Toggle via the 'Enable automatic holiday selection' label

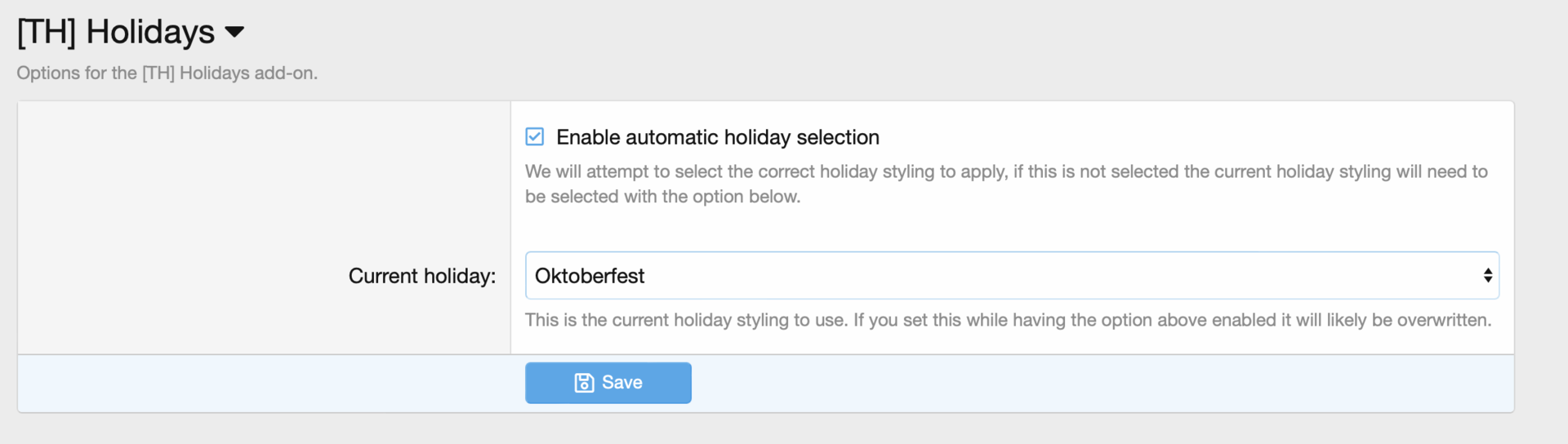(x=717, y=137)
